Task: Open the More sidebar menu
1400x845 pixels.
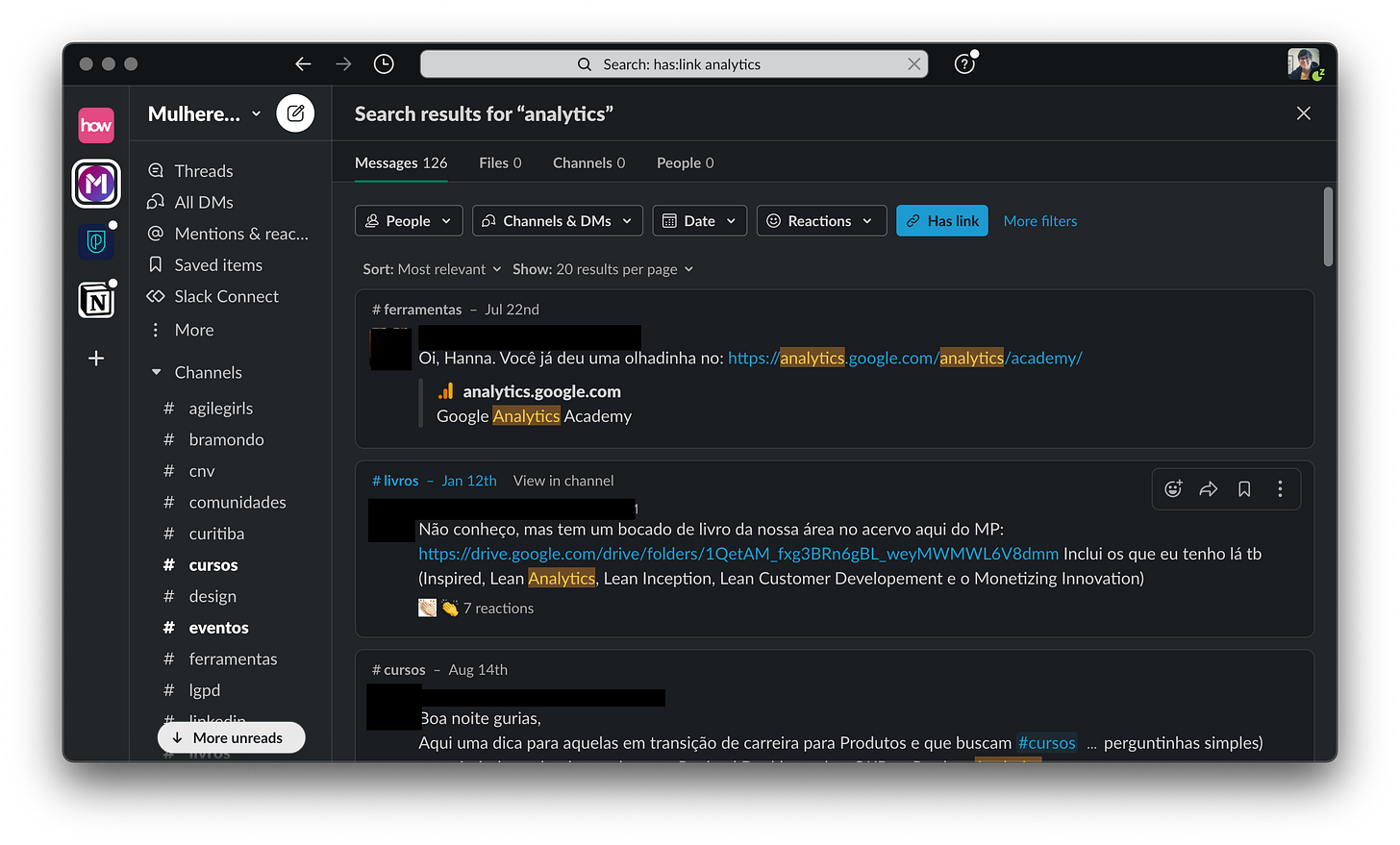Action: point(193,330)
